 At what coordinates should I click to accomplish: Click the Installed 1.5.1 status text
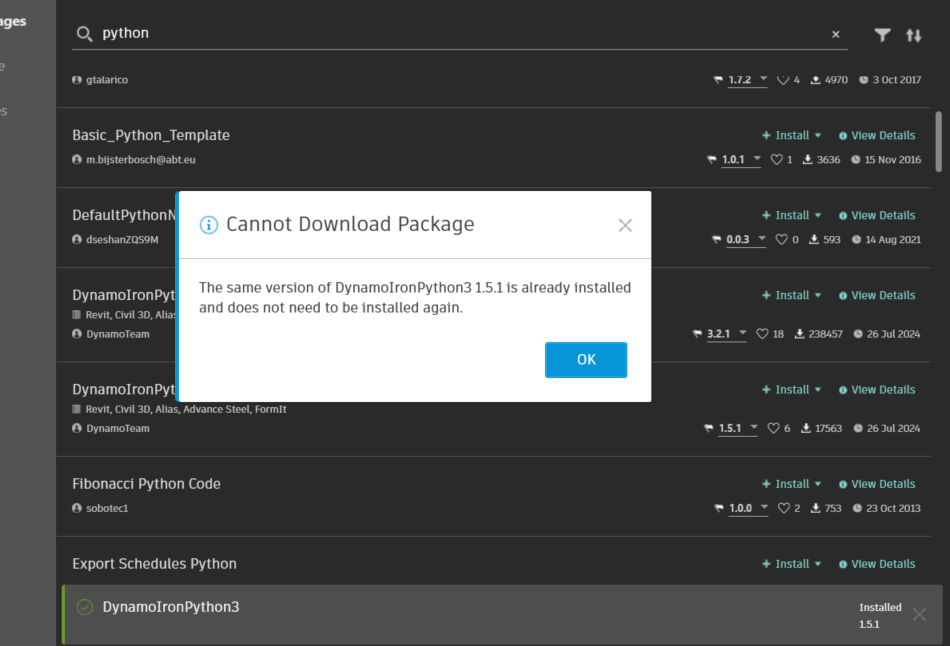click(880, 616)
